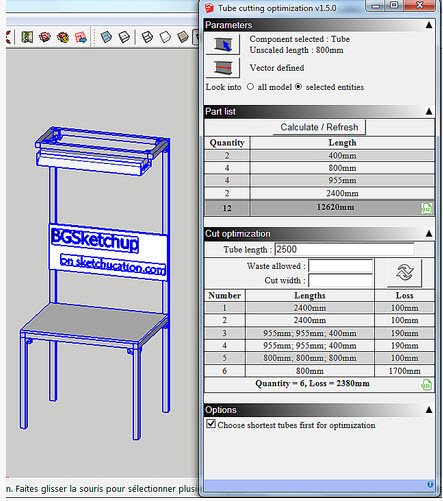Select the 'all model' radio button
This screenshot has height=501, width=443.
pyautogui.click(x=250, y=87)
